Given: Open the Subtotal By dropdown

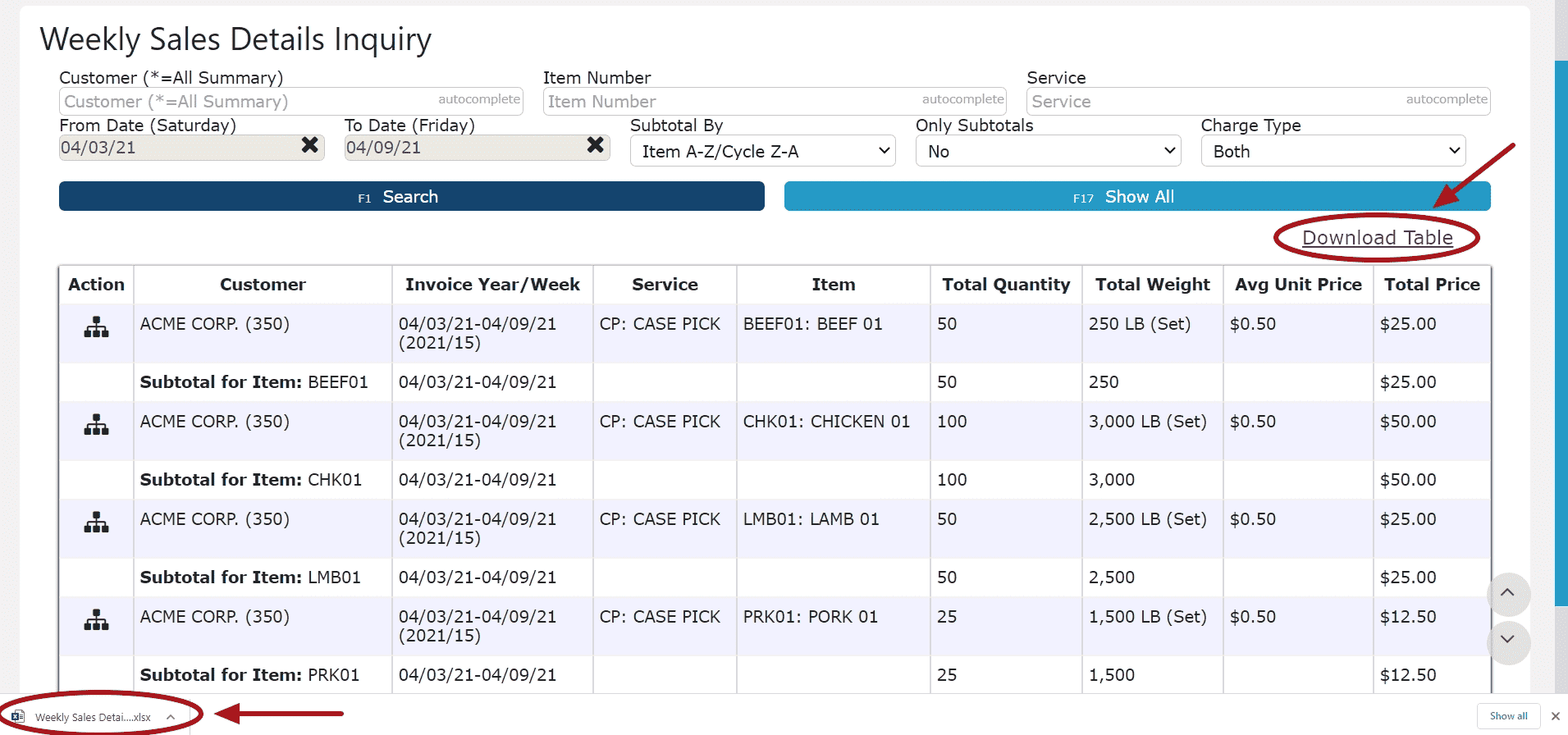Looking at the screenshot, I should click(x=762, y=152).
